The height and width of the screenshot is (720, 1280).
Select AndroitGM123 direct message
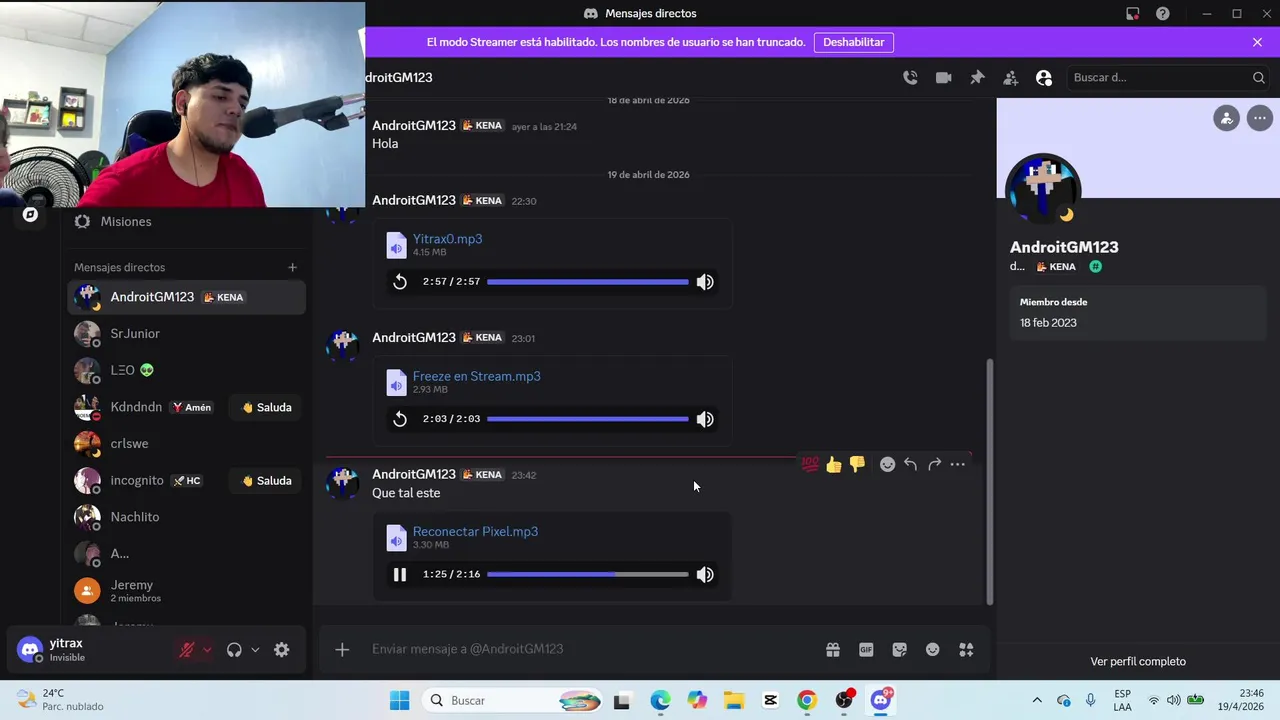pyautogui.click(x=187, y=297)
